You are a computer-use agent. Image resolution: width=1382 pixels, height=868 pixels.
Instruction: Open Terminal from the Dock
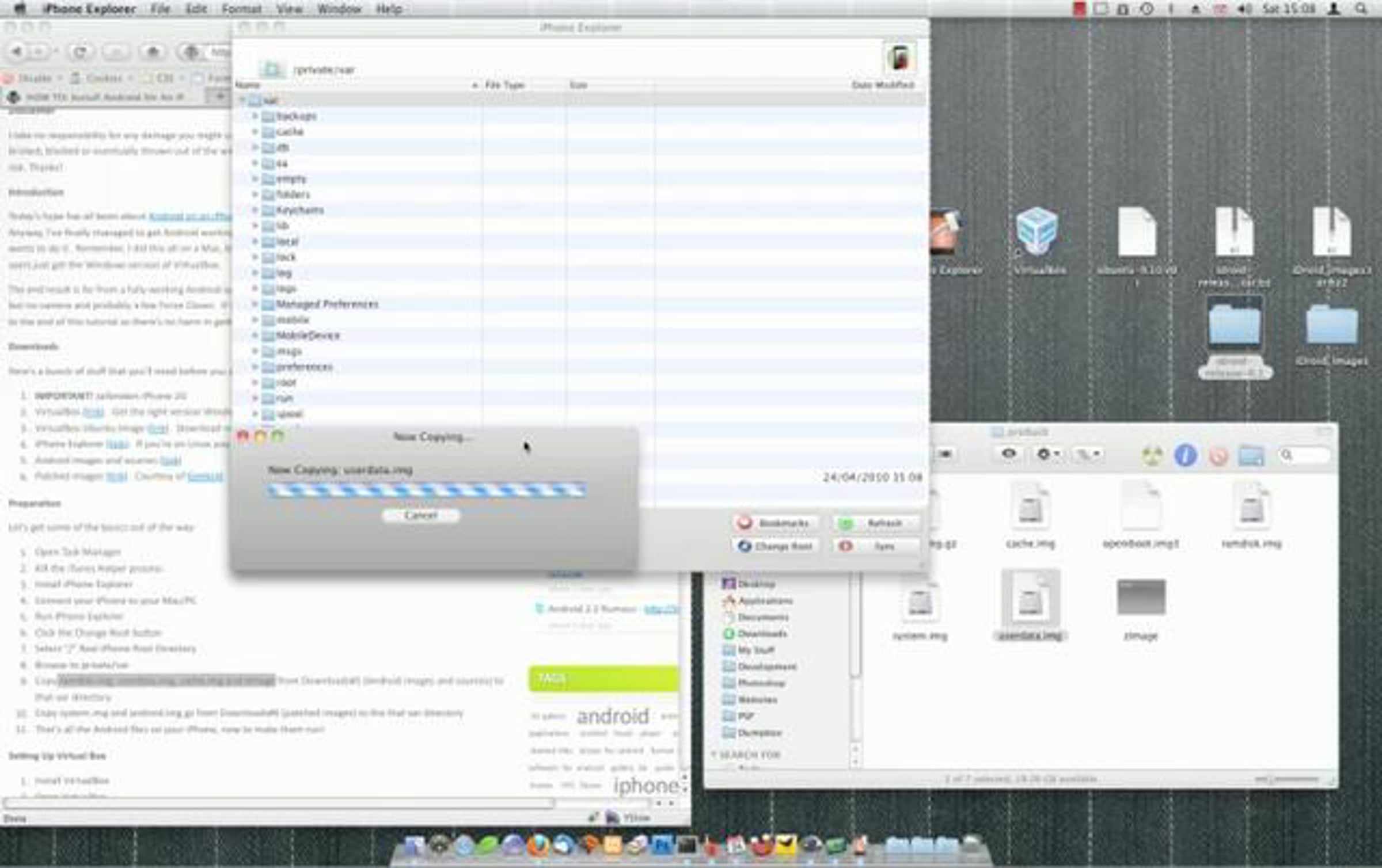(687, 845)
